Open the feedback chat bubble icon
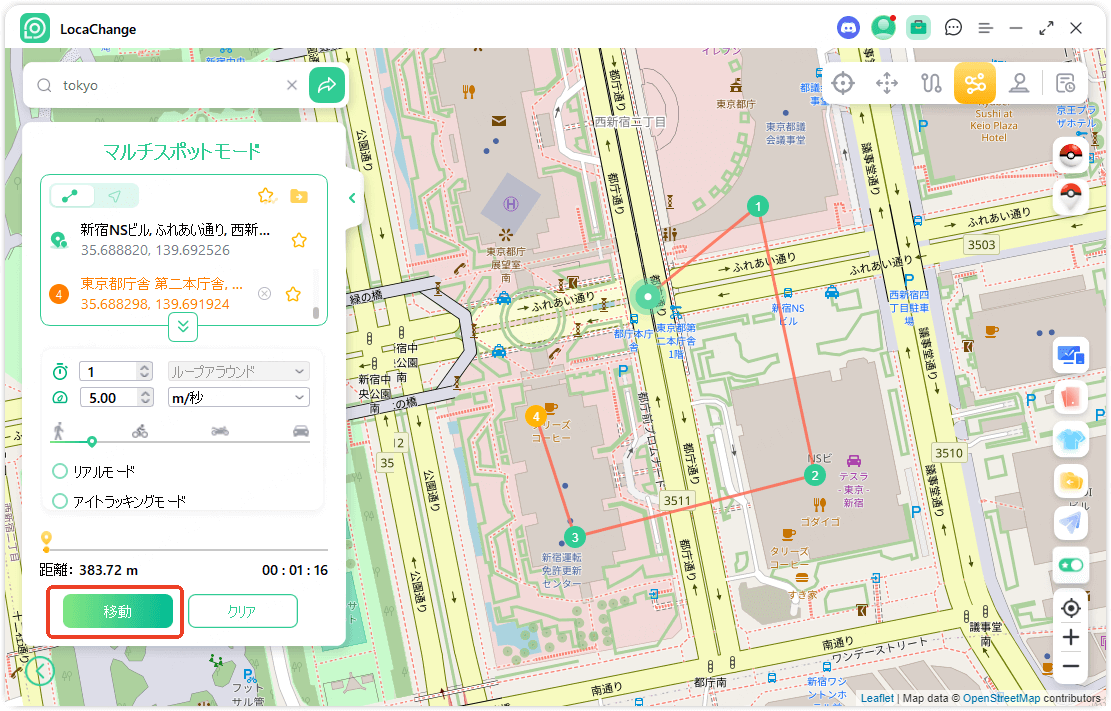 [954, 28]
